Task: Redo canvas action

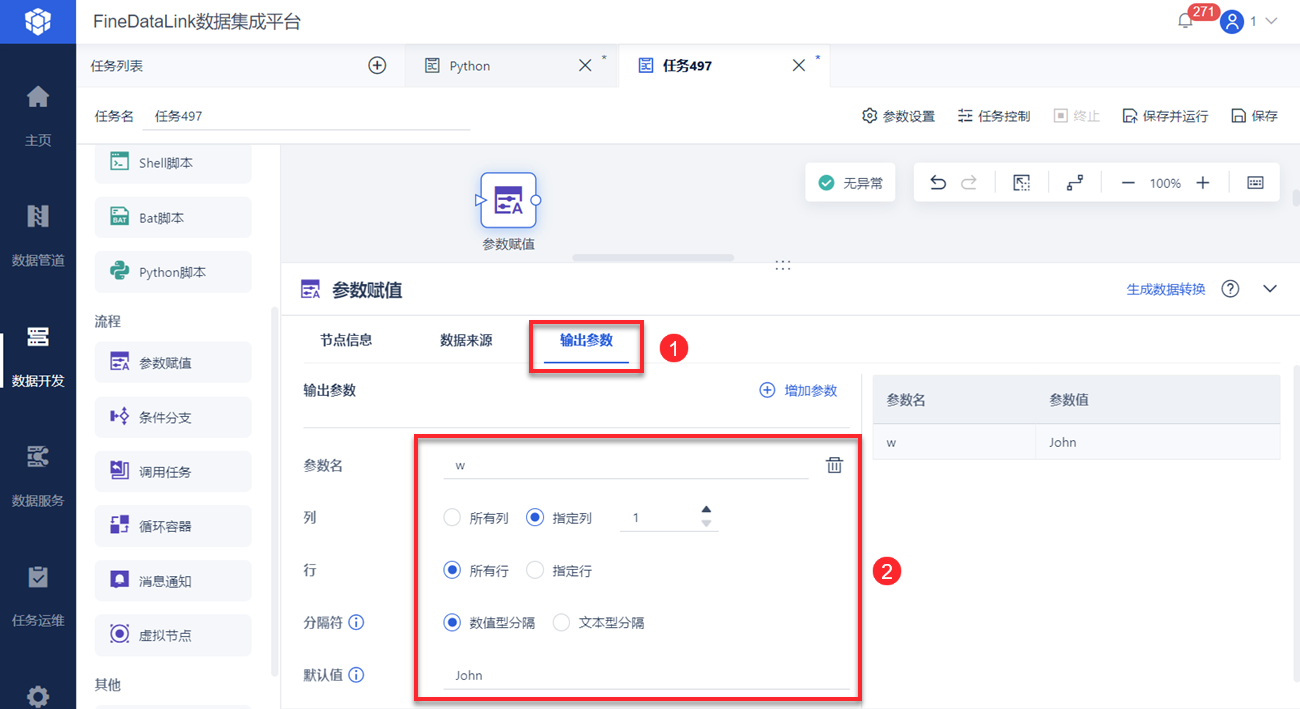Action: pyautogui.click(x=968, y=183)
